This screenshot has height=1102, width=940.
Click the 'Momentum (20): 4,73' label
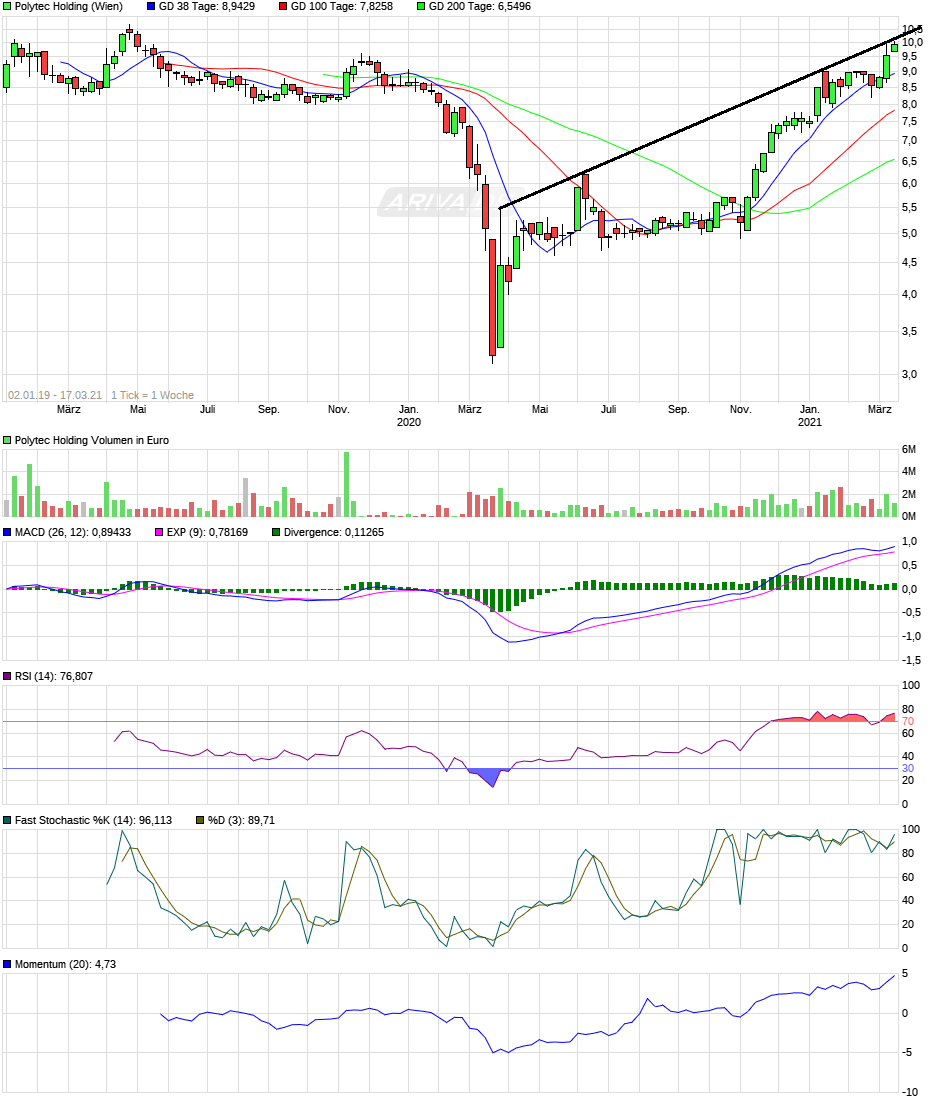pyautogui.click(x=65, y=965)
